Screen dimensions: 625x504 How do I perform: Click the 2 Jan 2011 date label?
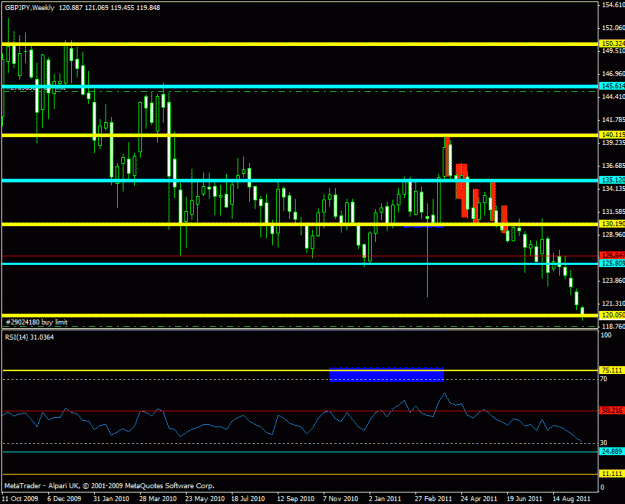coord(385,498)
